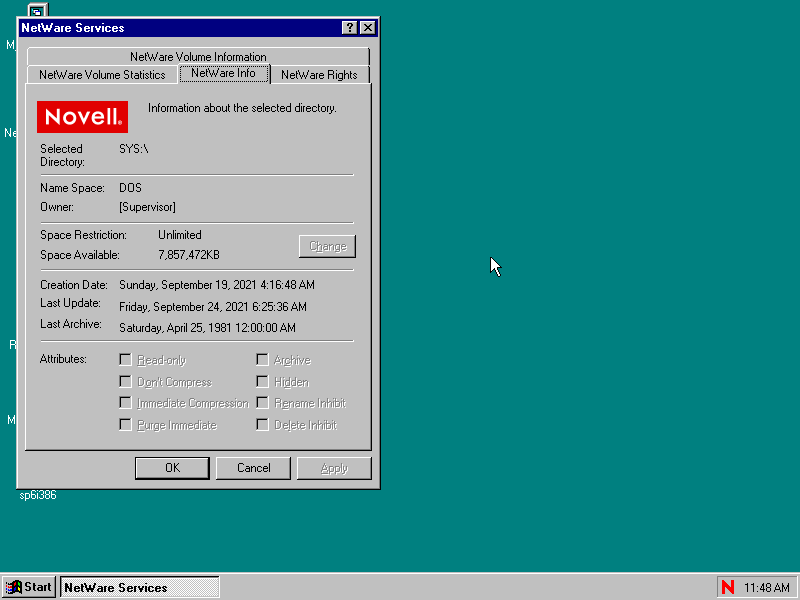Click the 7,857,472KB space available value
The width and height of the screenshot is (800, 600).
tap(189, 255)
